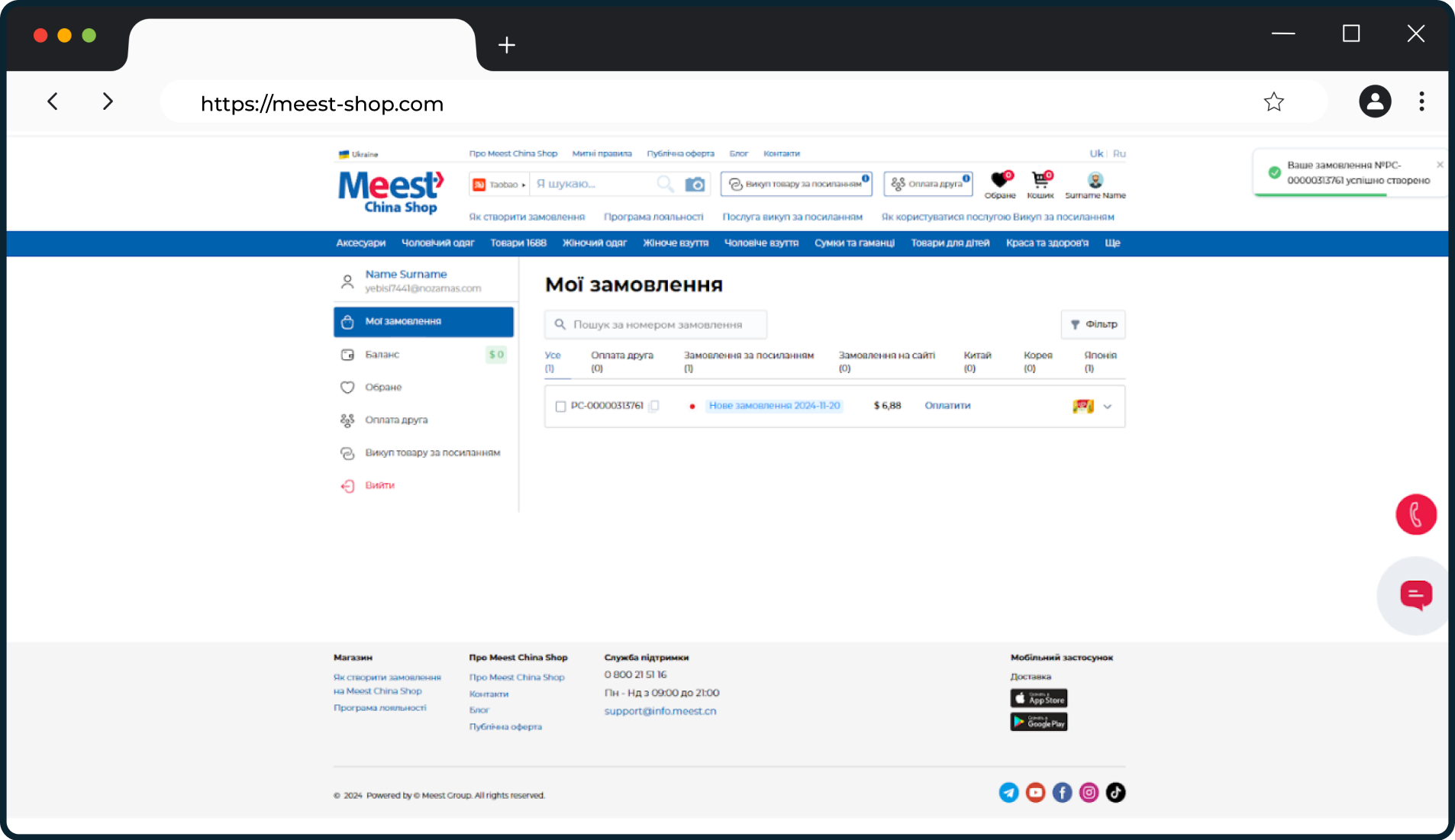This screenshot has height=840, width=1455.
Task: Switch language to Uk
Action: click(1096, 153)
